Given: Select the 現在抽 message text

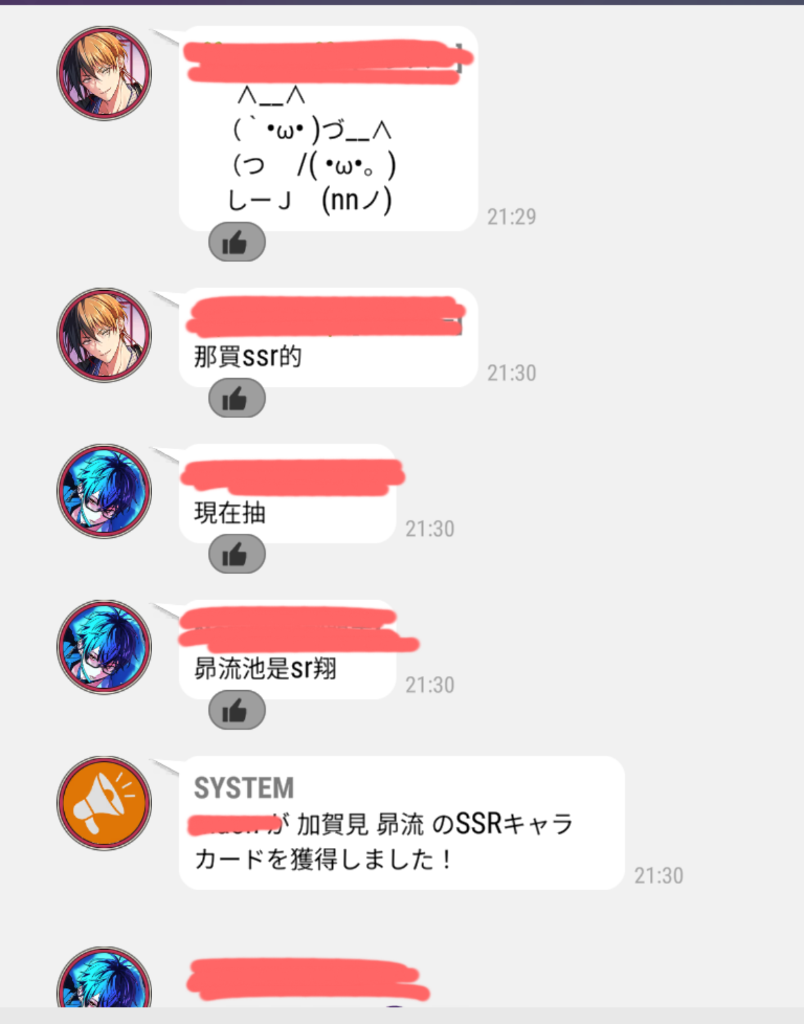Looking at the screenshot, I should (230, 513).
